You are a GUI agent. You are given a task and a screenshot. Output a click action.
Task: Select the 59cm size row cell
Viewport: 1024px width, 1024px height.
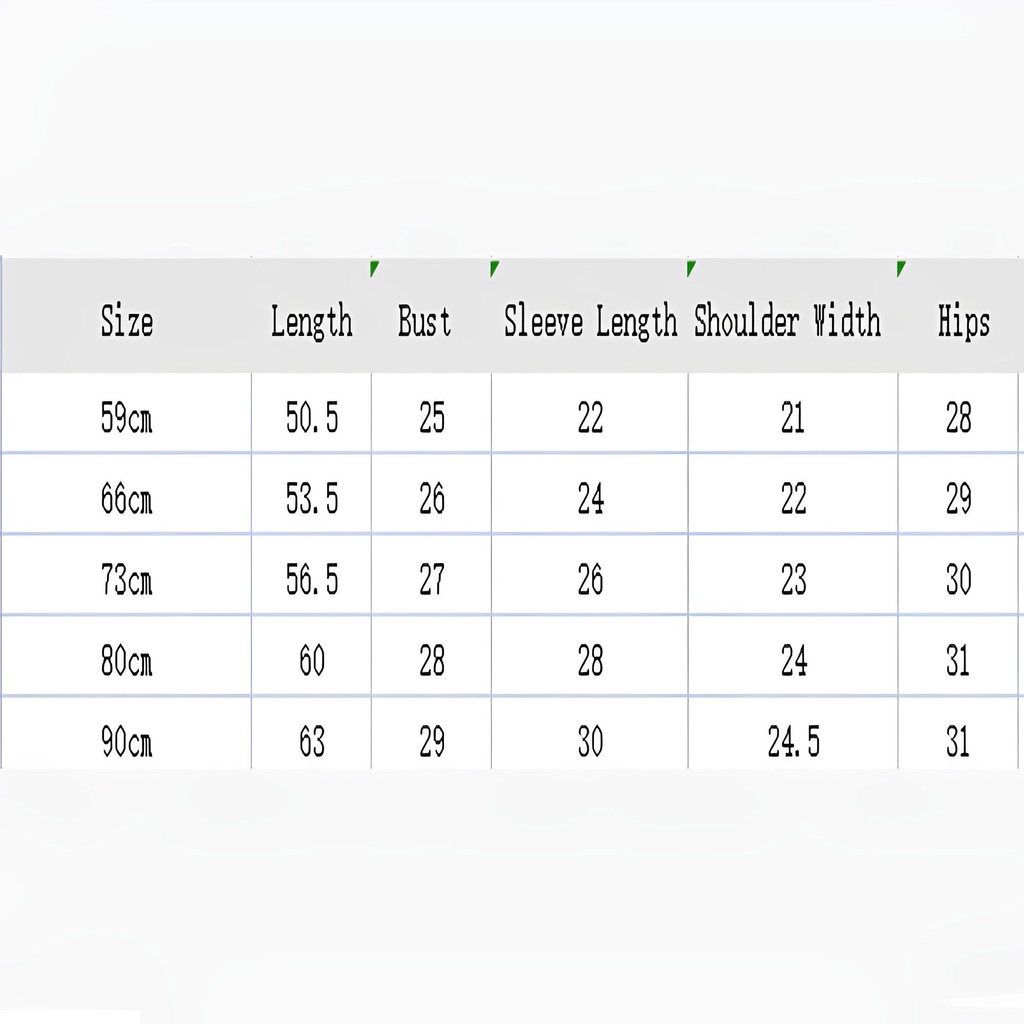tap(126, 418)
